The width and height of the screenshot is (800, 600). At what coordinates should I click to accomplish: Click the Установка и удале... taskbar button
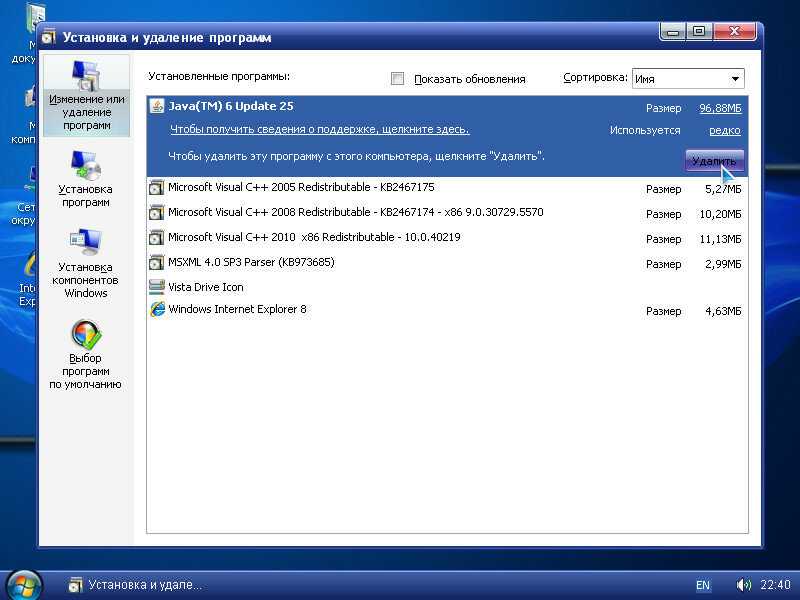[x=135, y=585]
